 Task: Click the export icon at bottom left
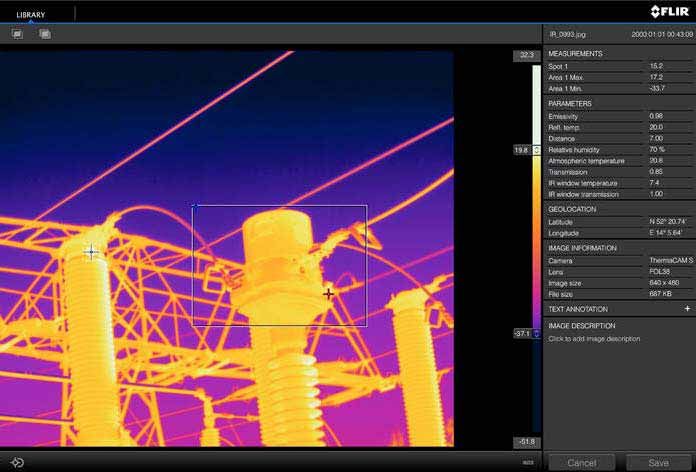tap(17, 462)
